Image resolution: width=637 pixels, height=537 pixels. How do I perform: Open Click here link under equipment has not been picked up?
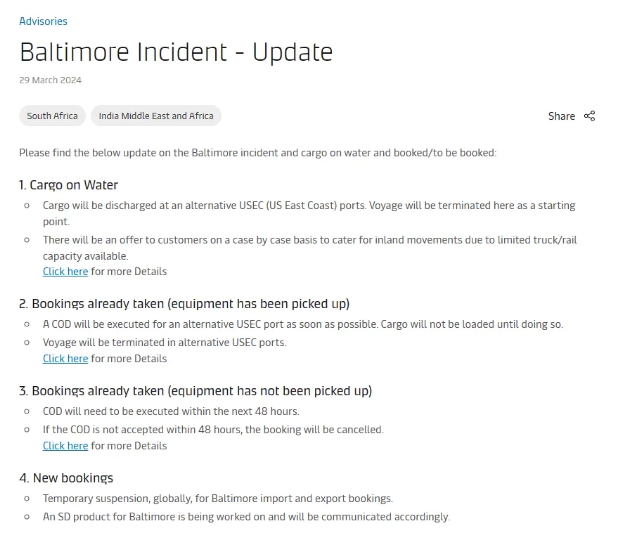click(x=65, y=446)
